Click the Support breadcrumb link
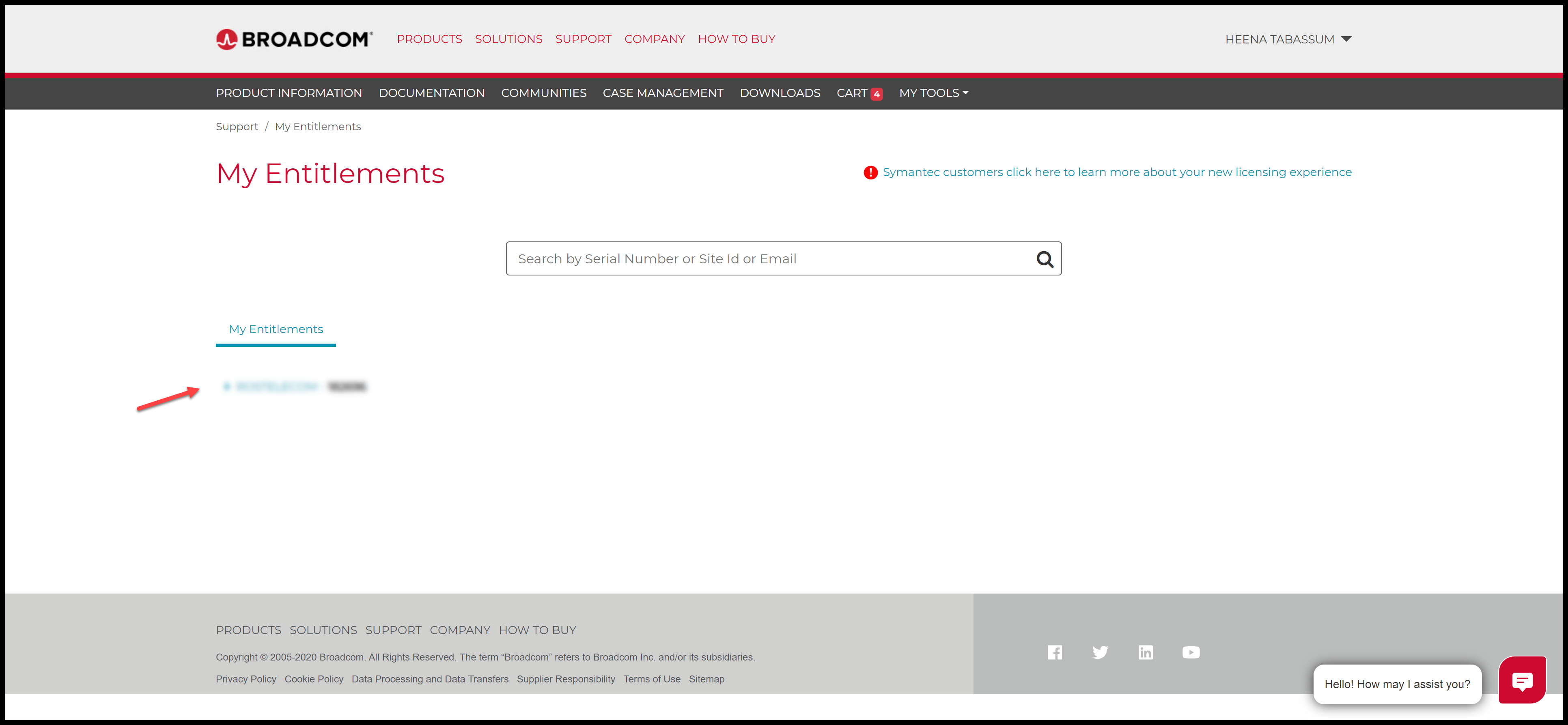 click(237, 127)
